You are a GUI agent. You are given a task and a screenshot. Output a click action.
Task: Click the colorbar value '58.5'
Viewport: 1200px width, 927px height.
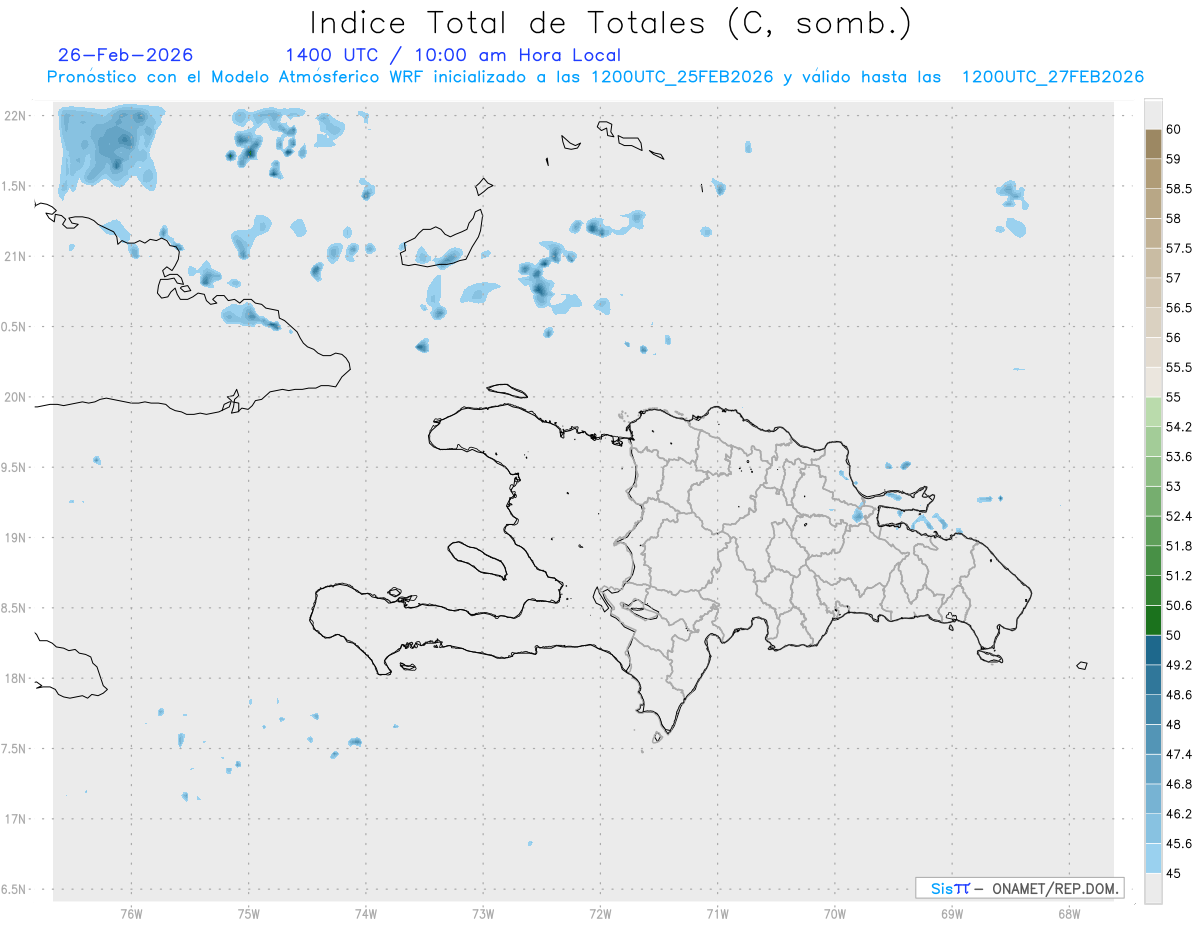1178,188
